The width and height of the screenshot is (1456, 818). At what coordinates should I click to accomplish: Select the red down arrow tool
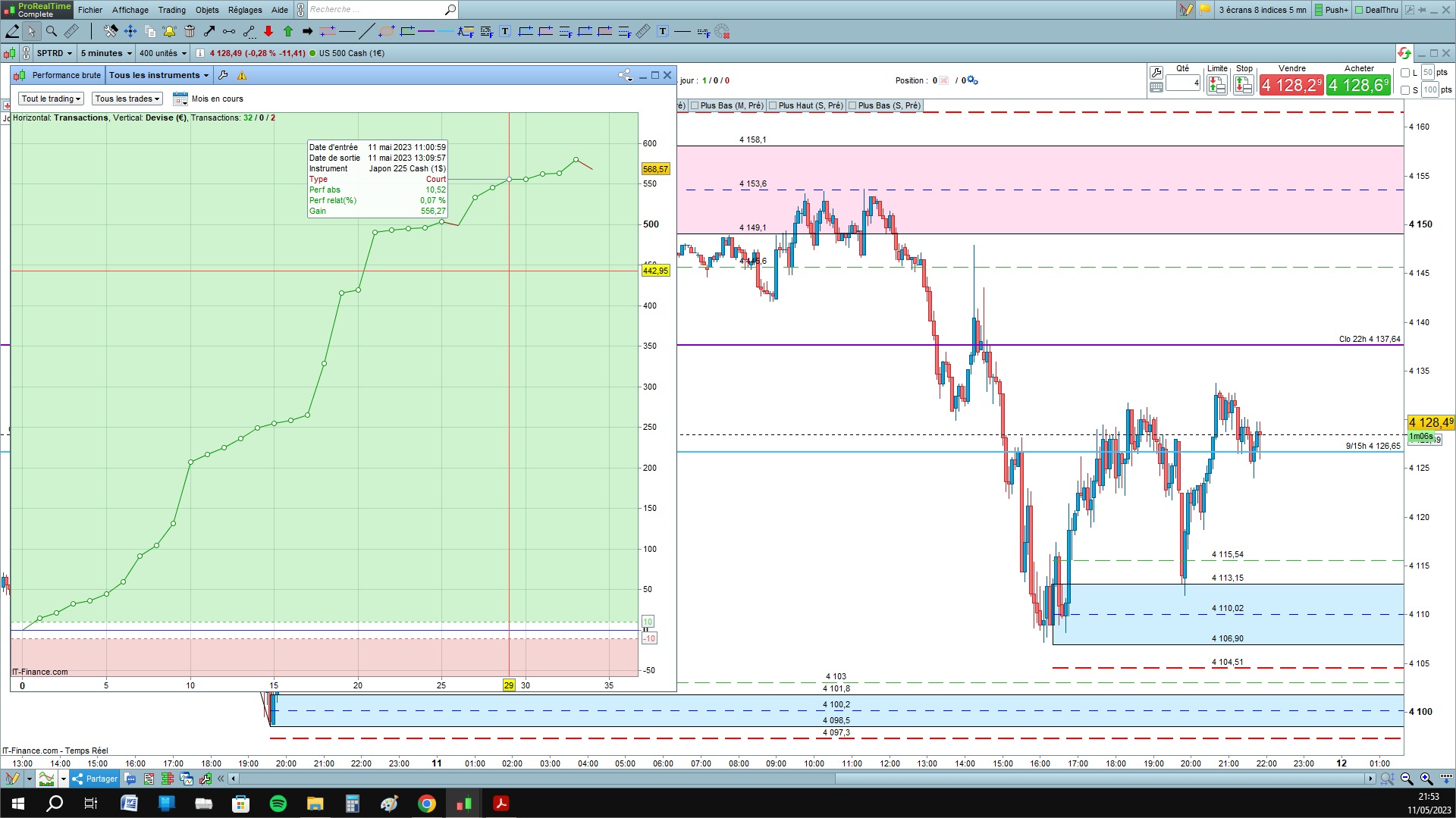268,31
